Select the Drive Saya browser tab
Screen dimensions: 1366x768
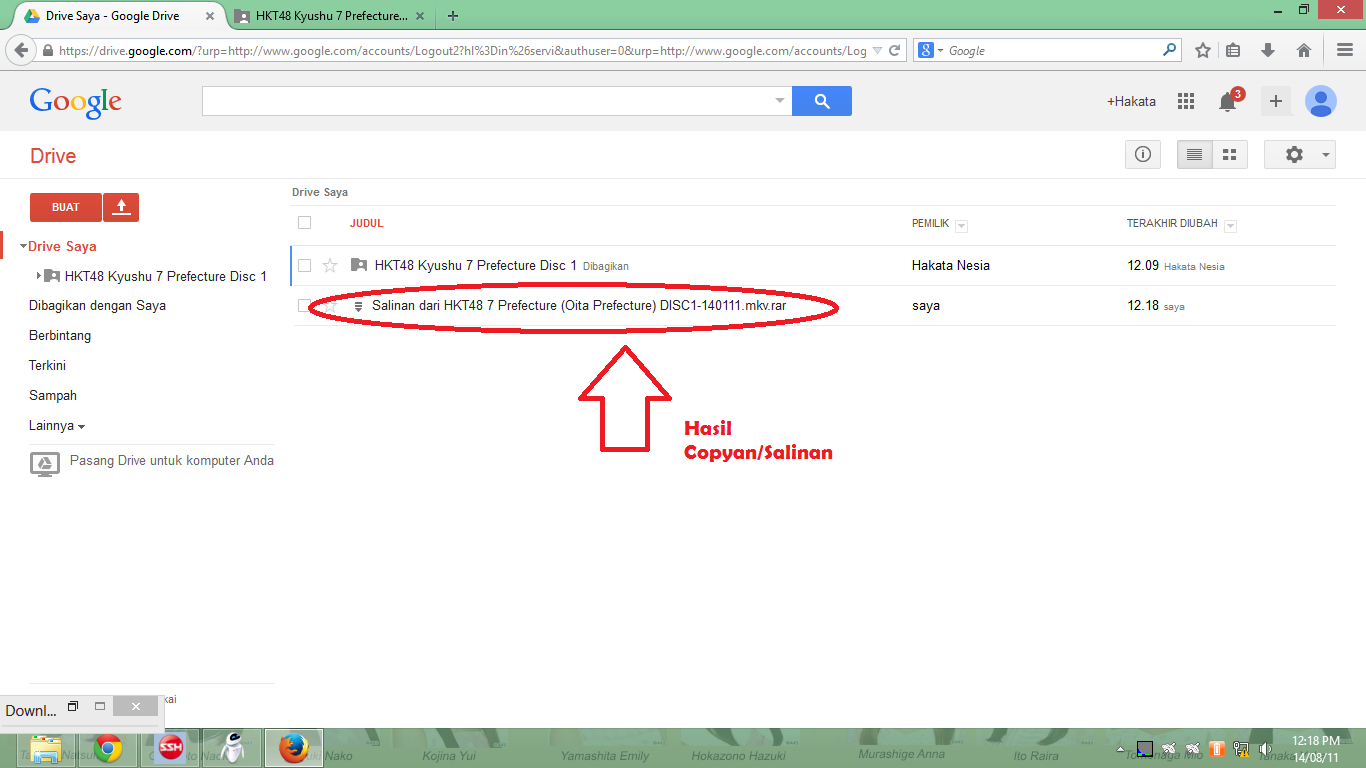click(120, 16)
